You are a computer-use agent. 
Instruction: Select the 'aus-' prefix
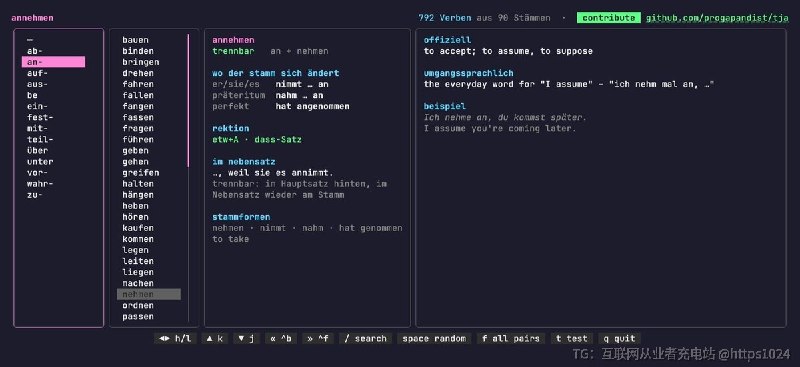[37, 84]
